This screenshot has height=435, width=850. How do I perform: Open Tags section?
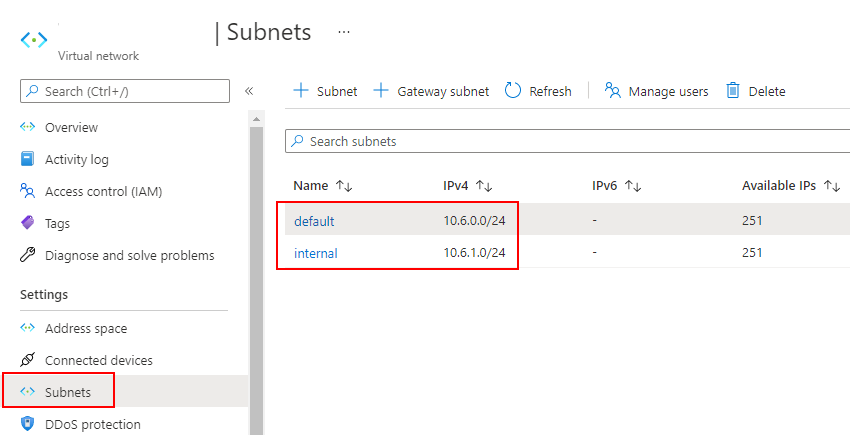click(x=57, y=223)
